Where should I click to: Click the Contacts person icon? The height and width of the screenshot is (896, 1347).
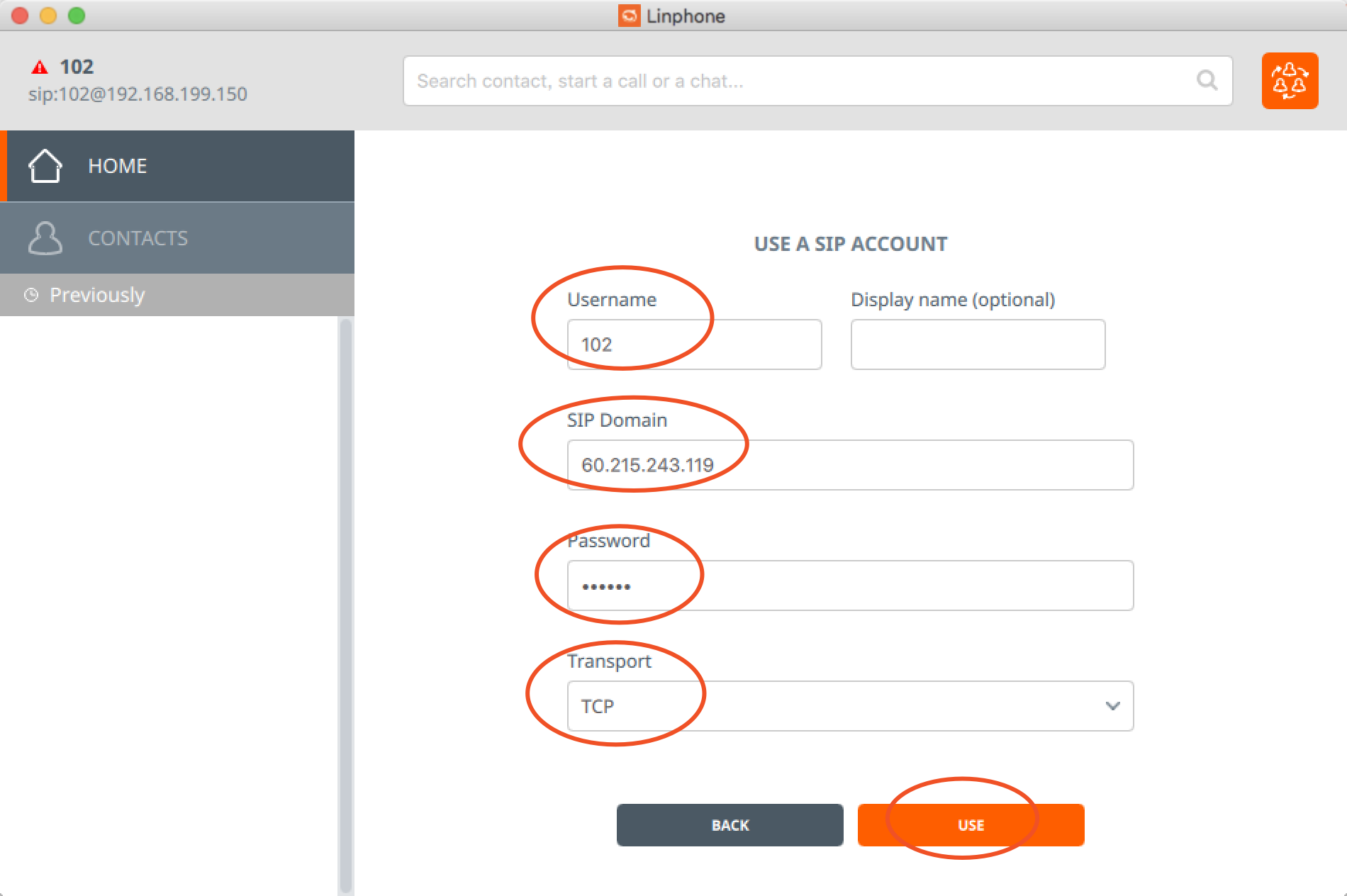45,238
